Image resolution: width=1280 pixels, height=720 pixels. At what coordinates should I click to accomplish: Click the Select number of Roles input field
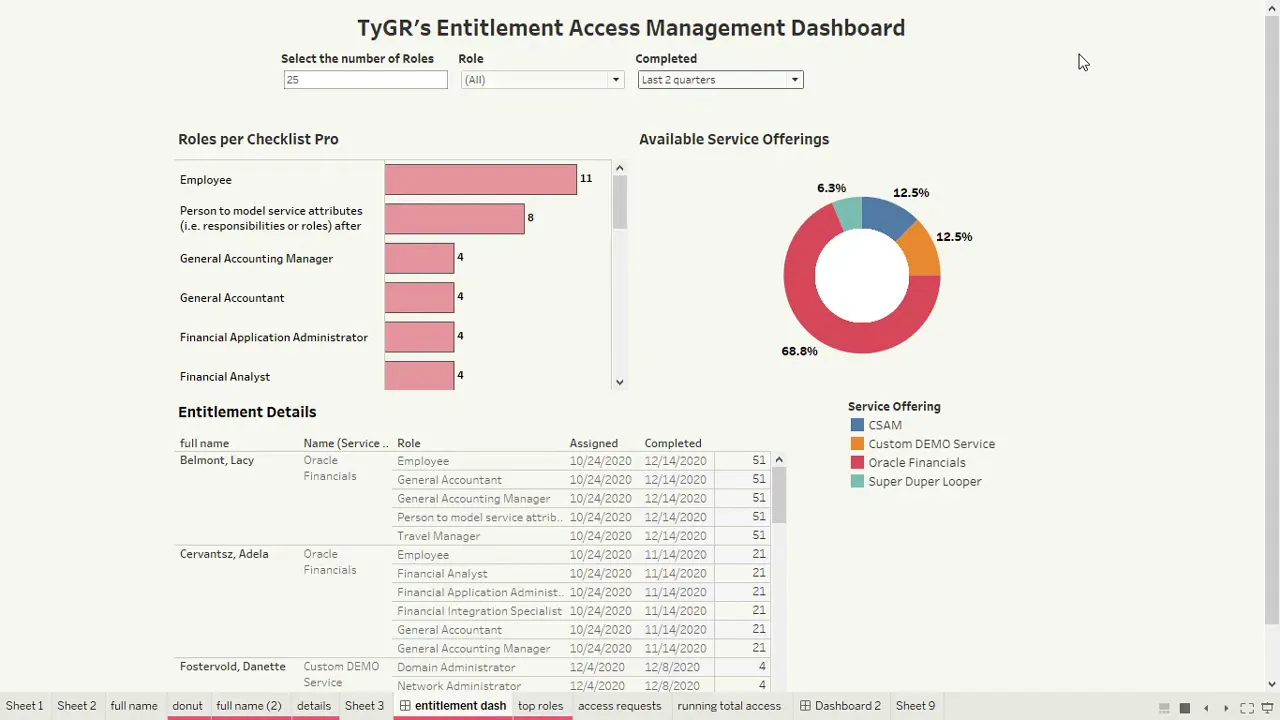click(365, 79)
